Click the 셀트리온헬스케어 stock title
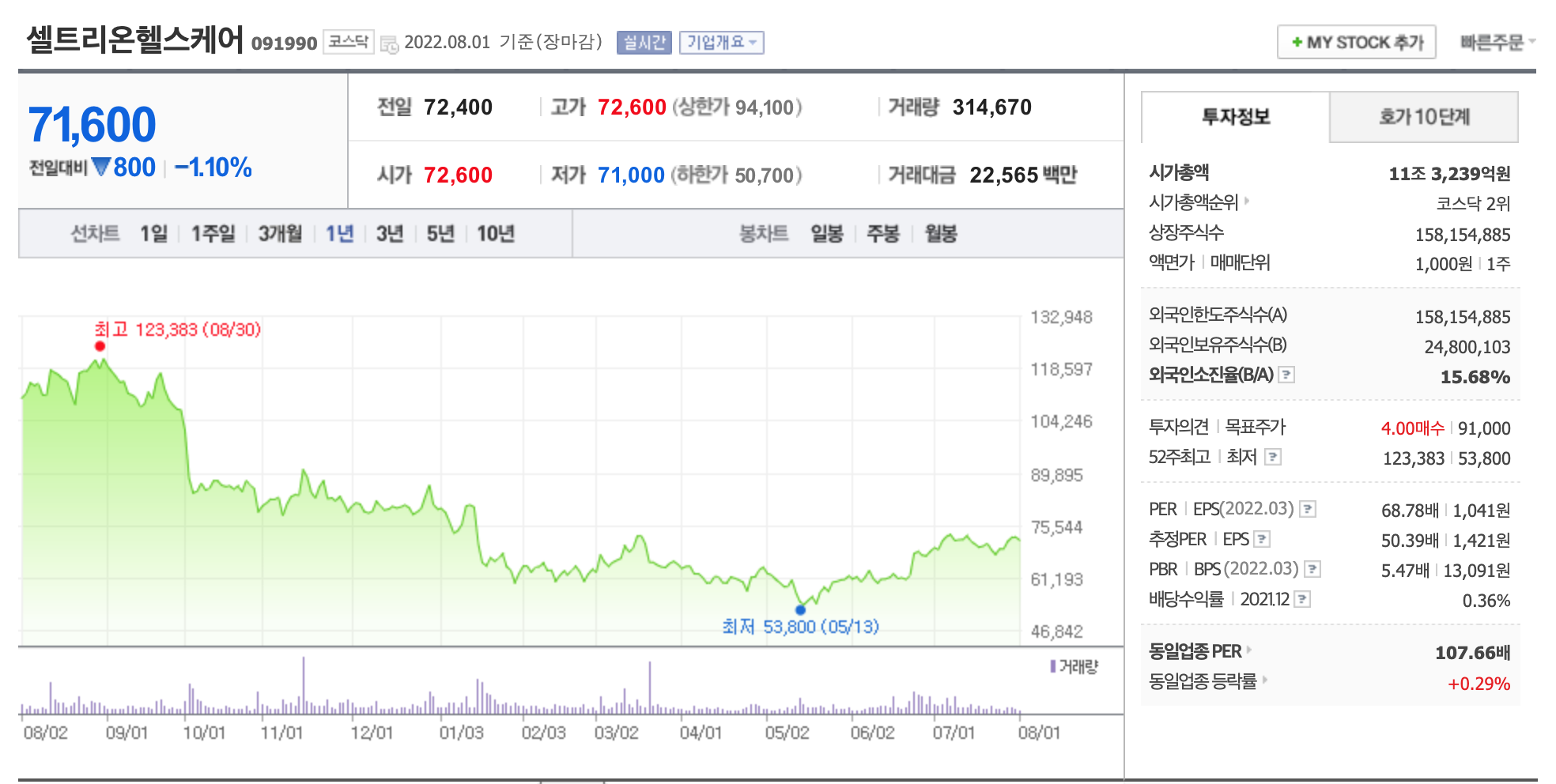Image resolution: width=1556 pixels, height=784 pixels. coord(135,40)
